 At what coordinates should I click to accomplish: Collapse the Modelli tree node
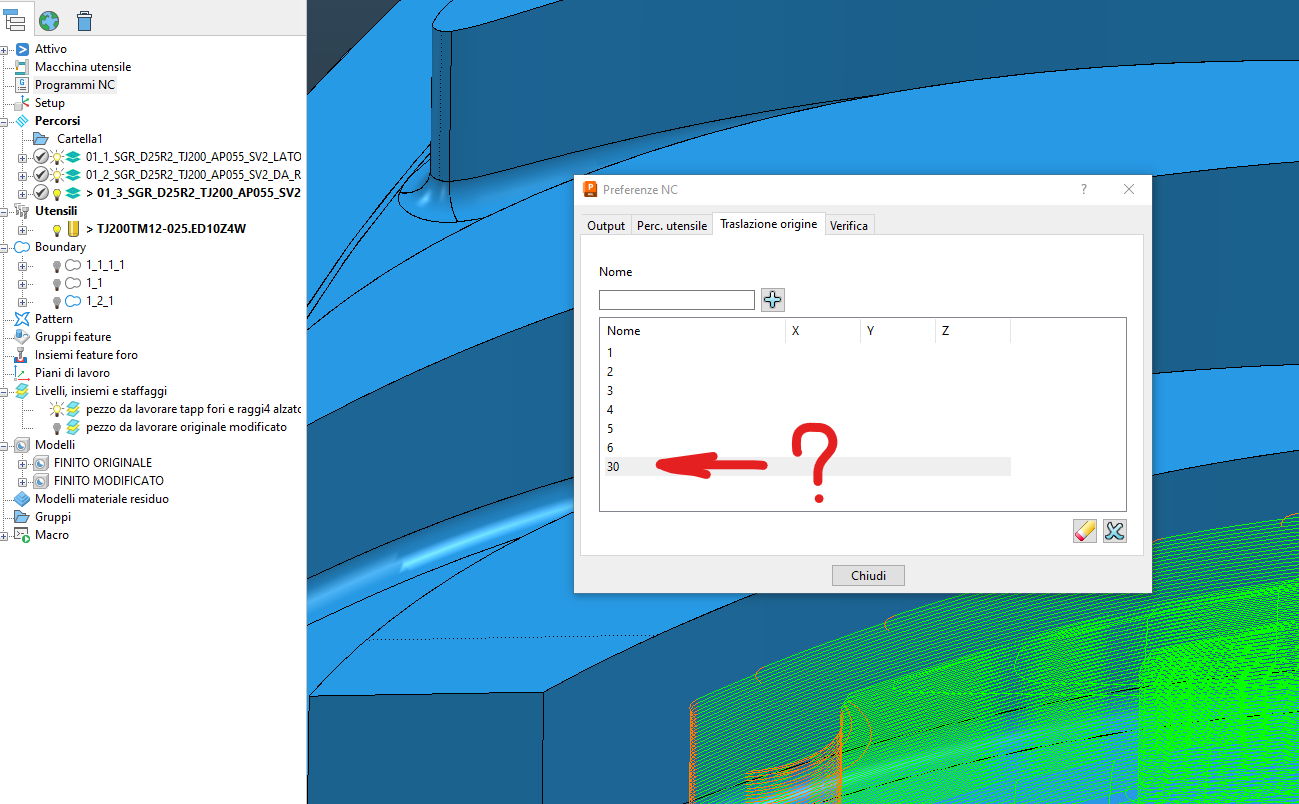[x=5, y=445]
